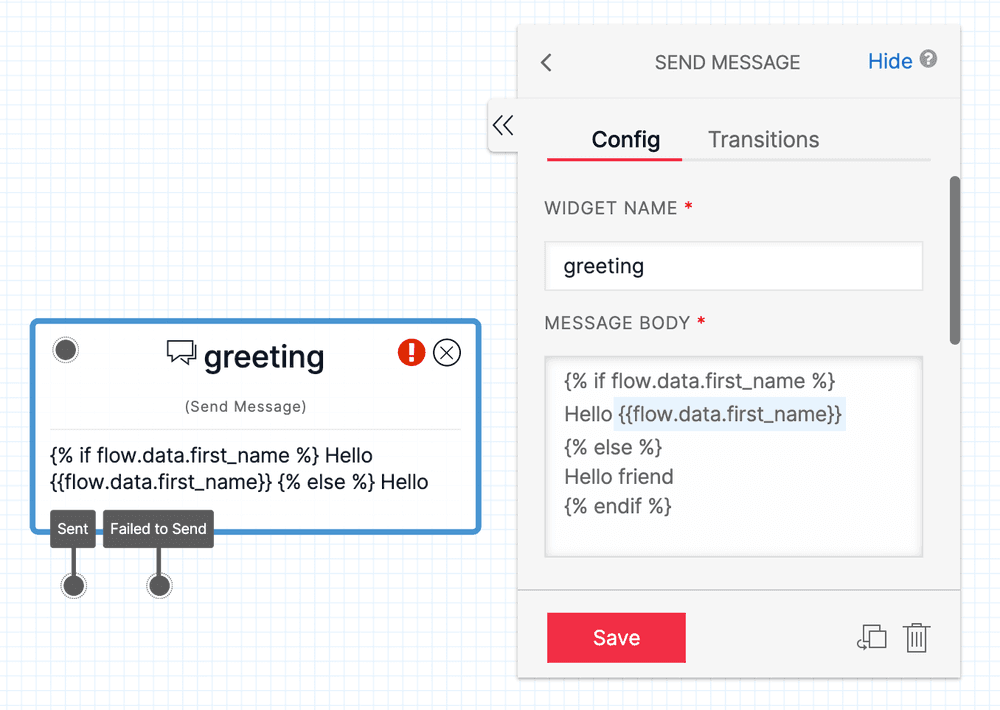Click the speech bubble icon on the greeting widget

coord(181,353)
